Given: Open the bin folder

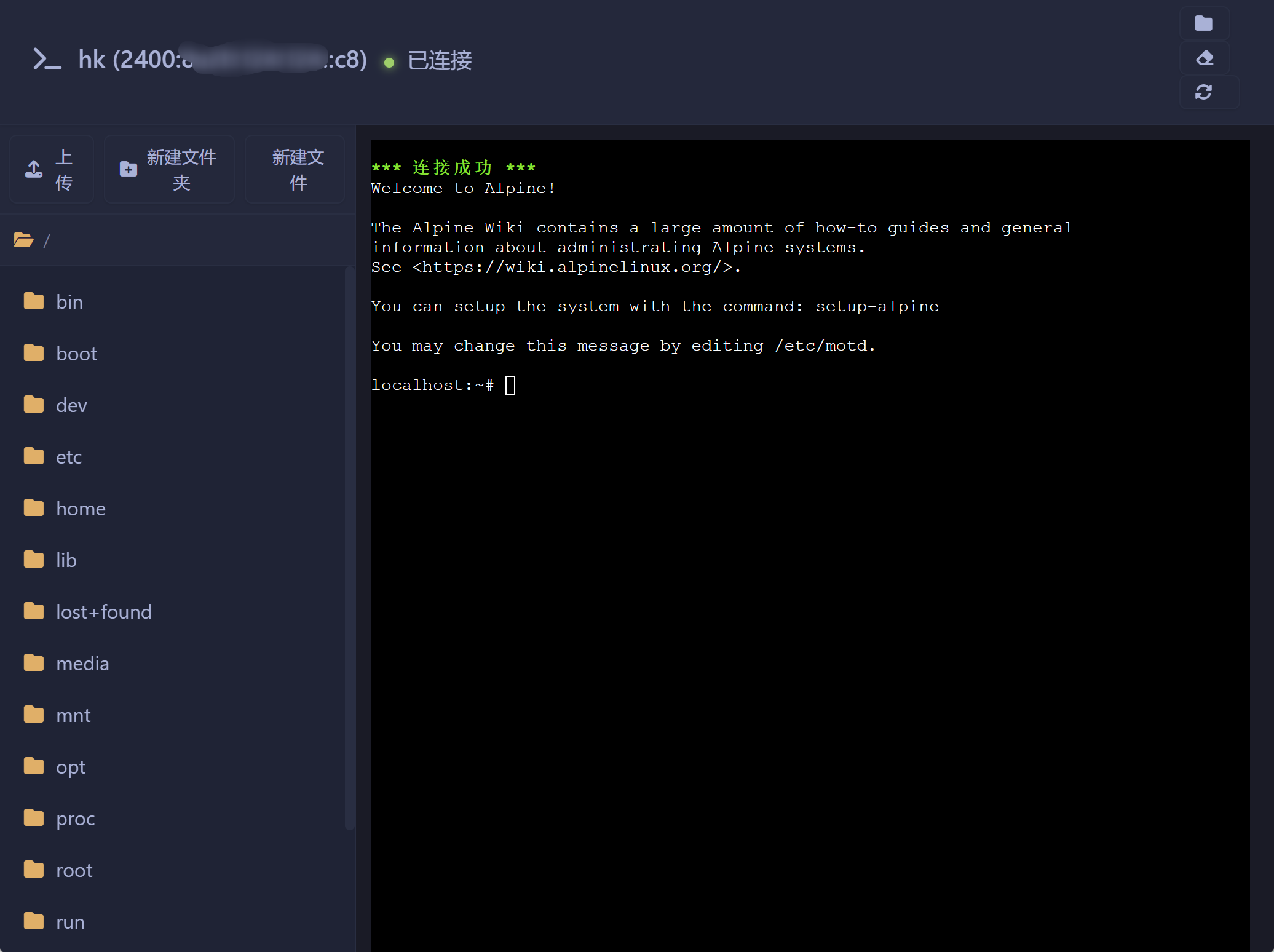Looking at the screenshot, I should (172, 301).
